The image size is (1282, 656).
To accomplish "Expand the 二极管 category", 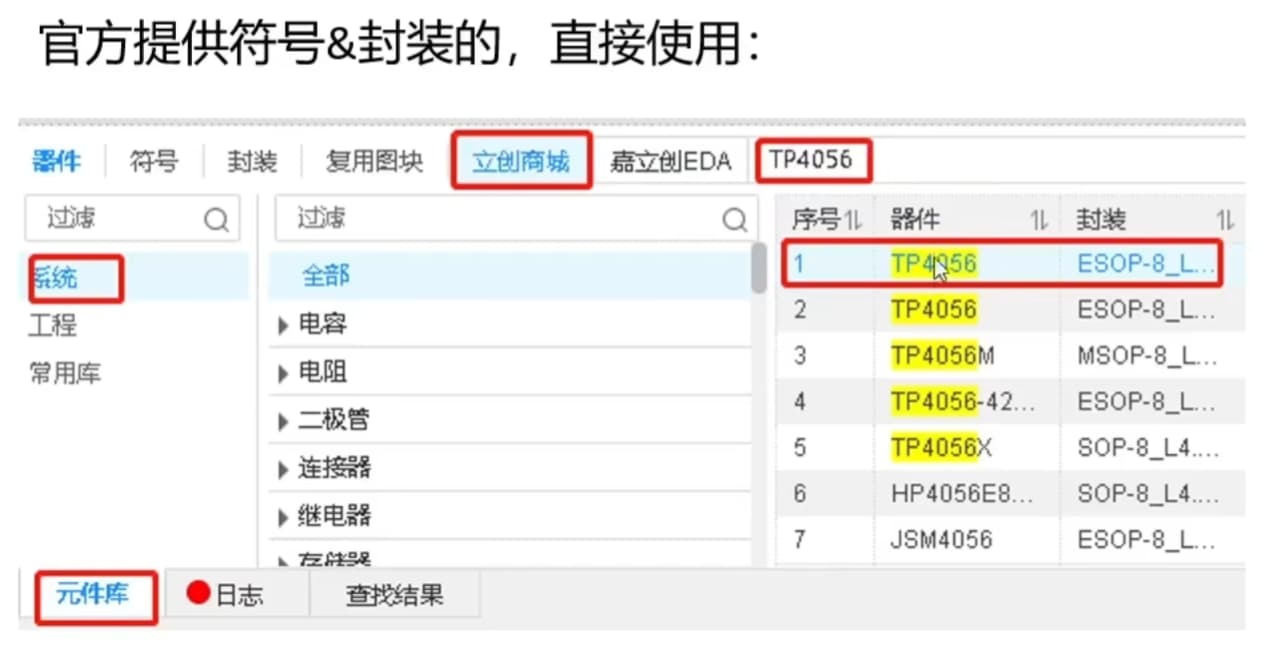I will point(284,422).
